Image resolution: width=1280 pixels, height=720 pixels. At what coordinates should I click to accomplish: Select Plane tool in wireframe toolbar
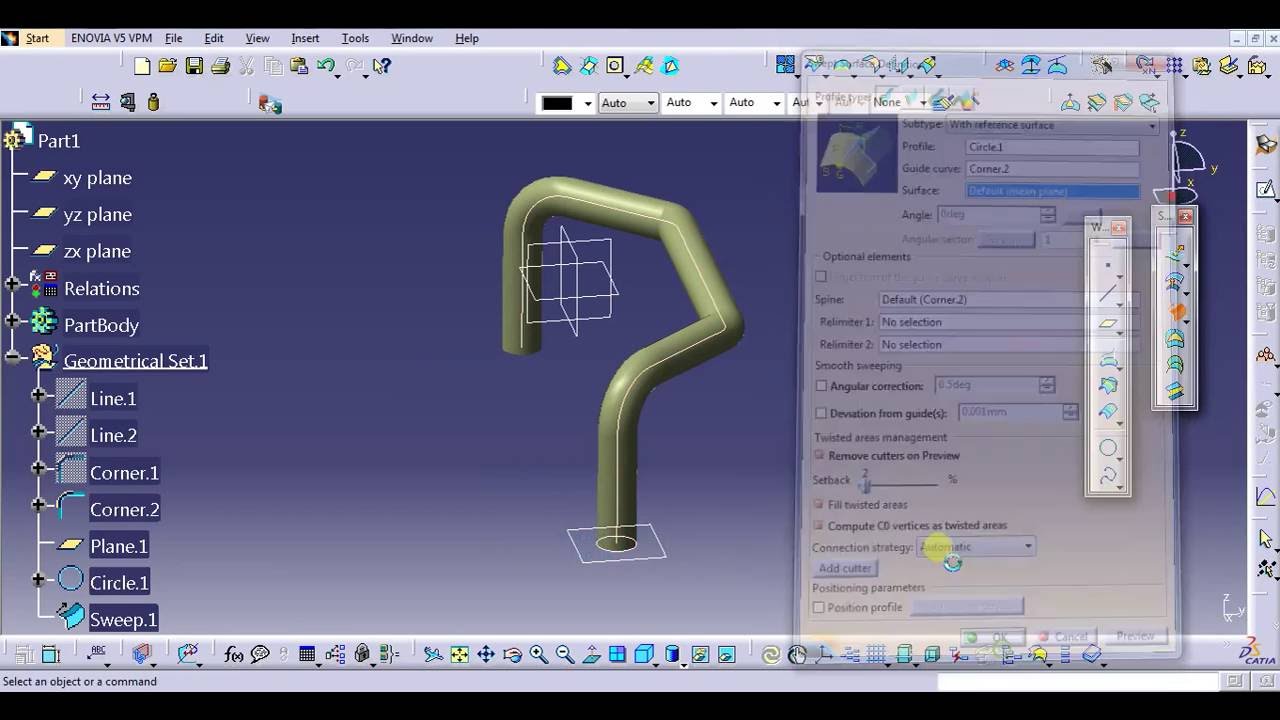tap(1107, 324)
